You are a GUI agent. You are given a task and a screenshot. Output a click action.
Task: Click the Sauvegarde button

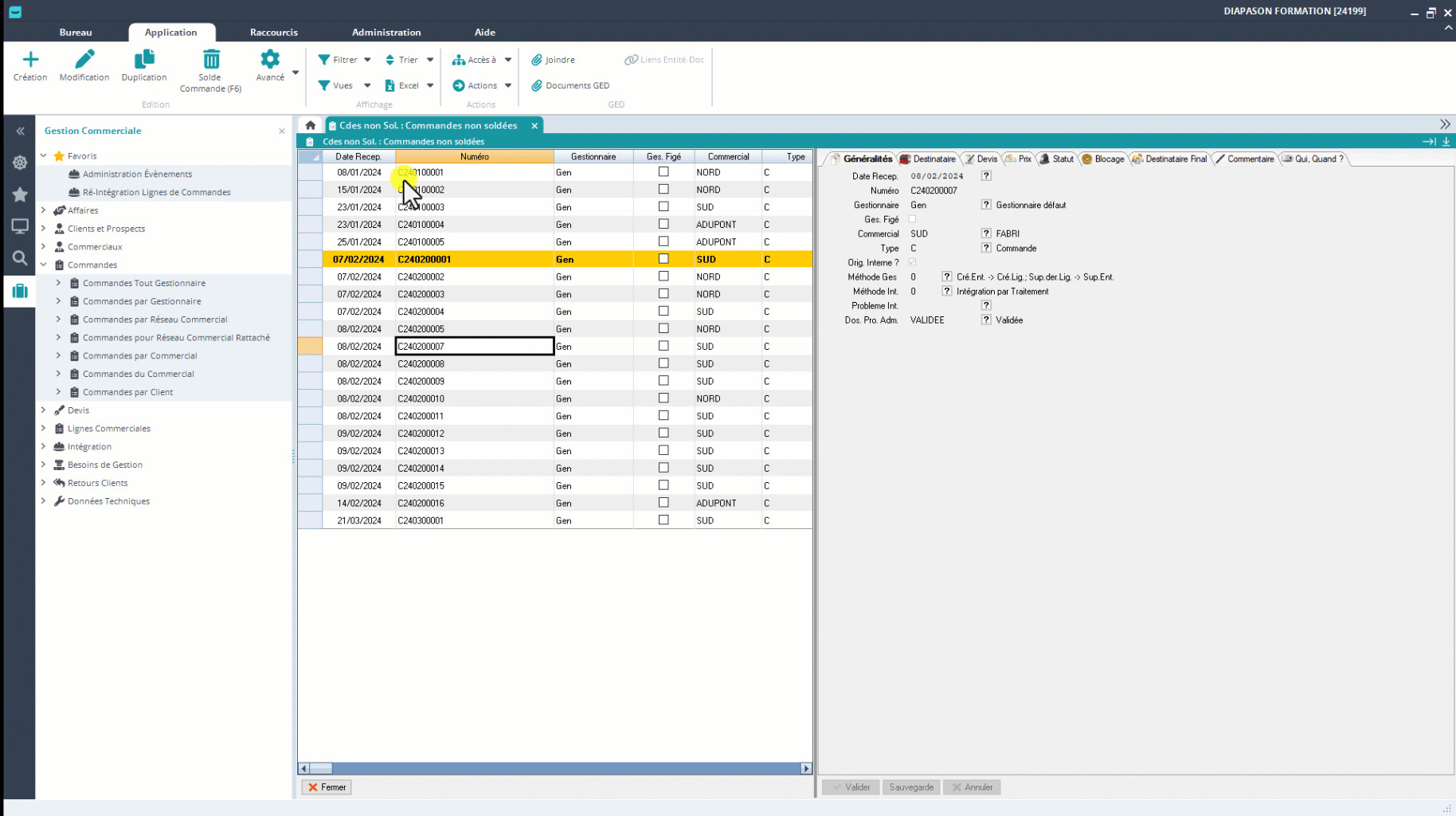(x=911, y=787)
